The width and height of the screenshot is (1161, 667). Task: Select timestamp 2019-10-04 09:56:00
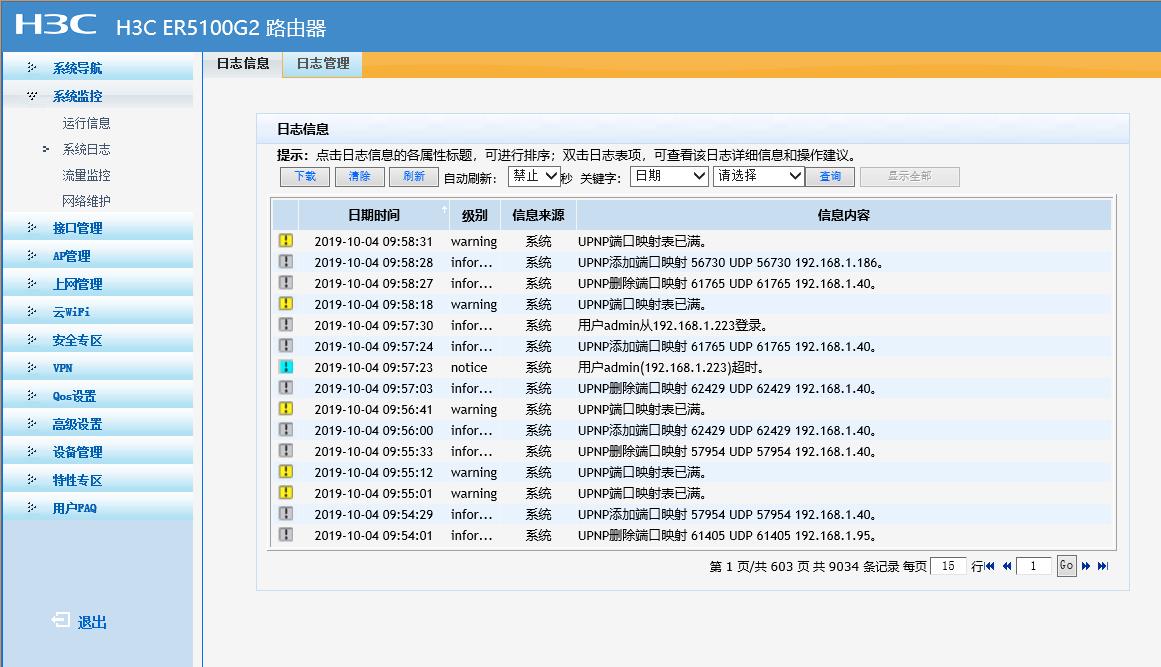point(373,430)
